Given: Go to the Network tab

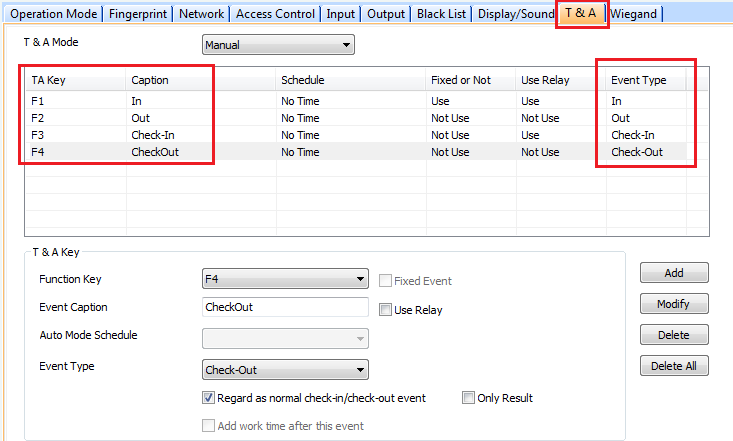Looking at the screenshot, I should pyautogui.click(x=201, y=14).
